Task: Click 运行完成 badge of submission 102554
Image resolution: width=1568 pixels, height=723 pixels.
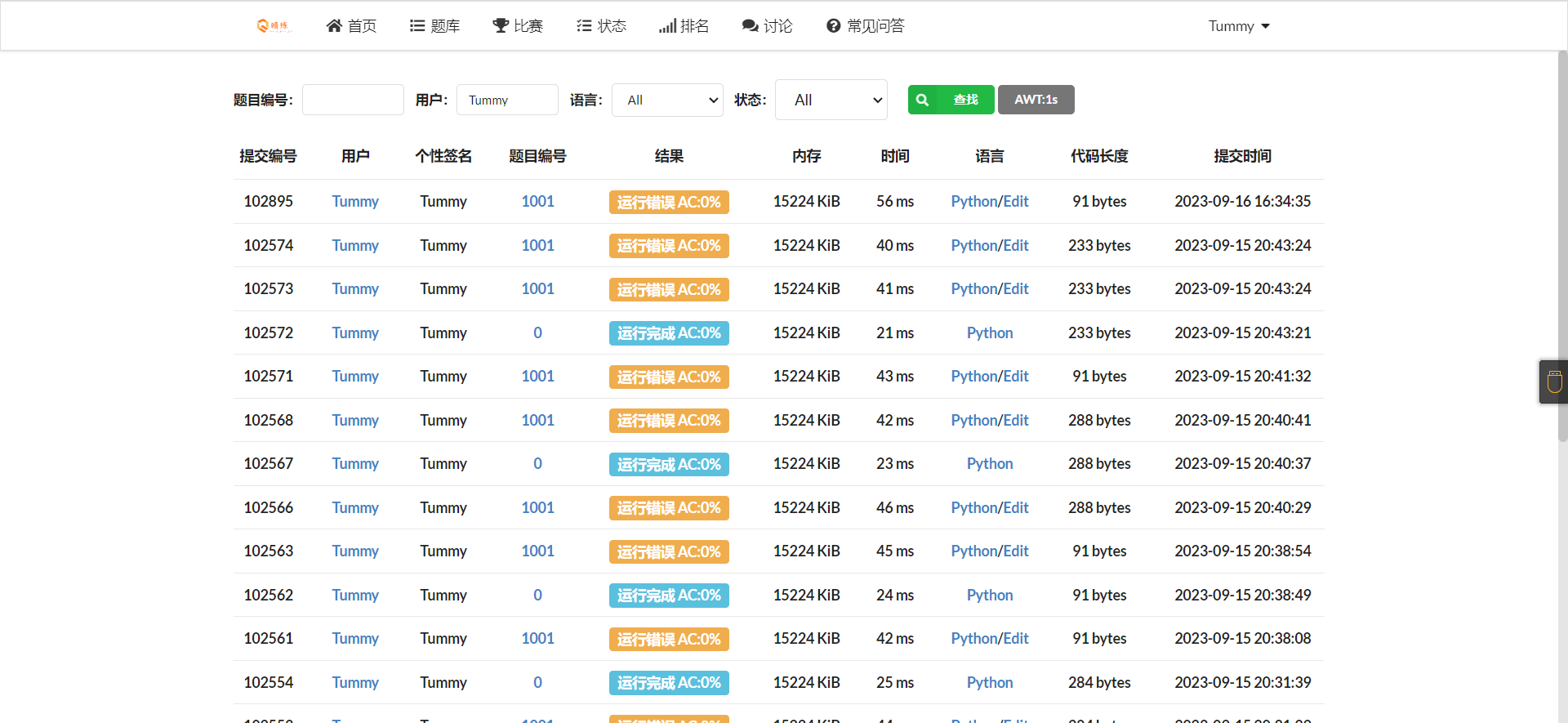Action: tap(669, 683)
